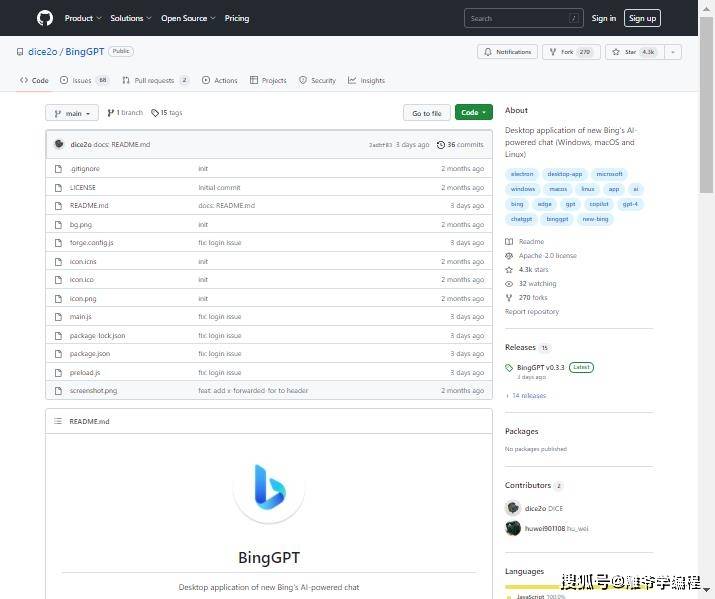Switch to the Actions tab
The height and width of the screenshot is (599, 715).
[x=220, y=80]
